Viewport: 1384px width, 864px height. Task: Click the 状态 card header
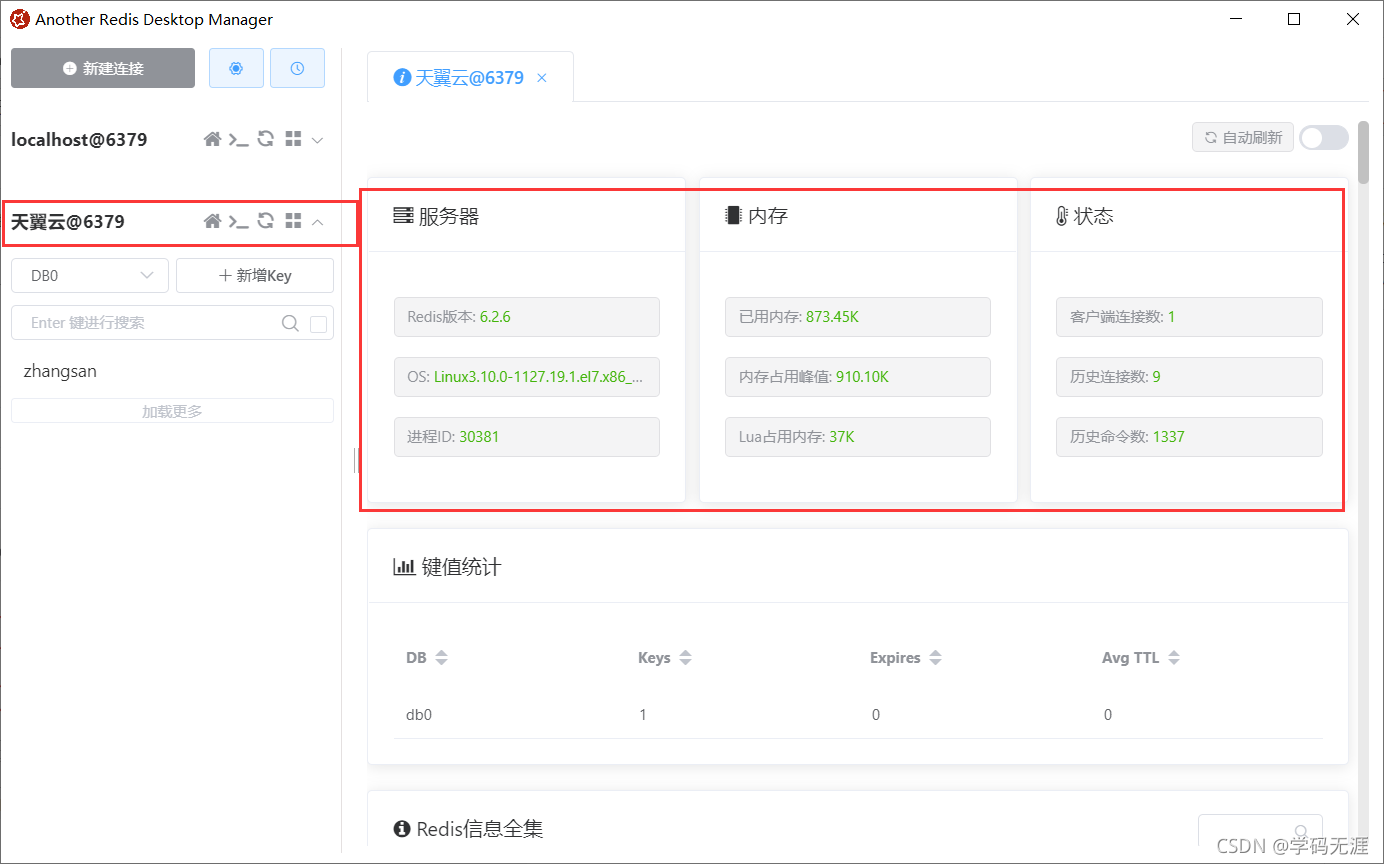pos(1189,216)
